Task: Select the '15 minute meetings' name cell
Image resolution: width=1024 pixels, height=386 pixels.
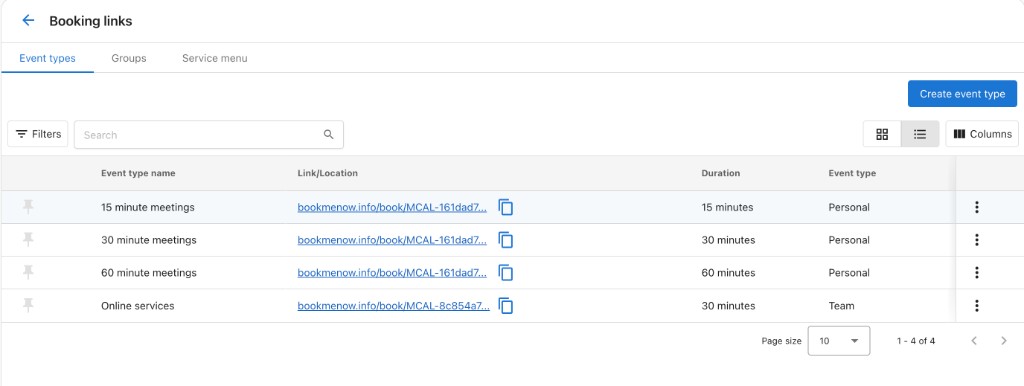Action: [x=148, y=207]
